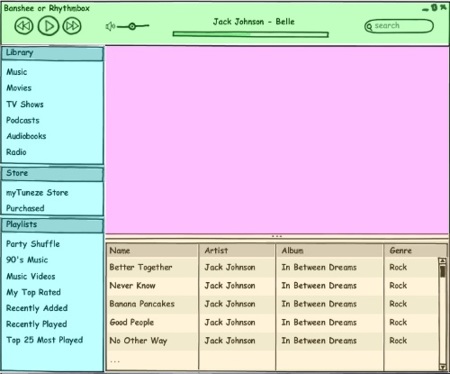Minimize the Banshee or Rhythmbox window
Image resolution: width=450 pixels, height=374 pixels.
(x=425, y=9)
